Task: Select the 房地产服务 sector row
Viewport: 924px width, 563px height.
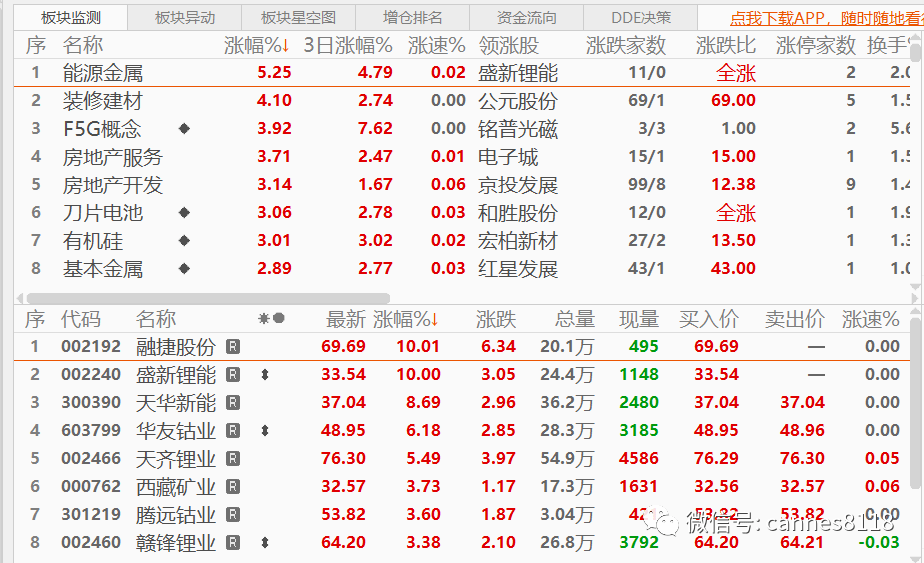Action: (x=462, y=157)
